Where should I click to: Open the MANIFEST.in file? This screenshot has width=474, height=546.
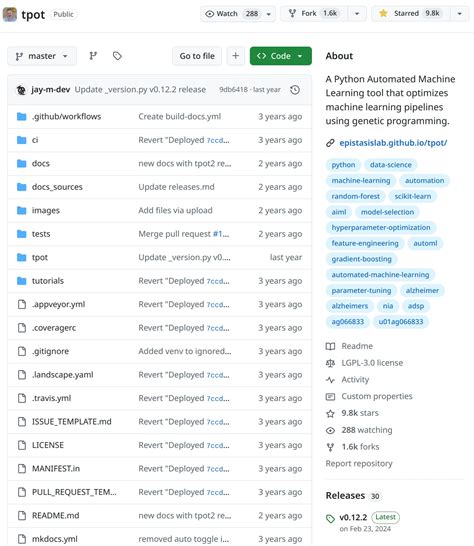click(56, 469)
